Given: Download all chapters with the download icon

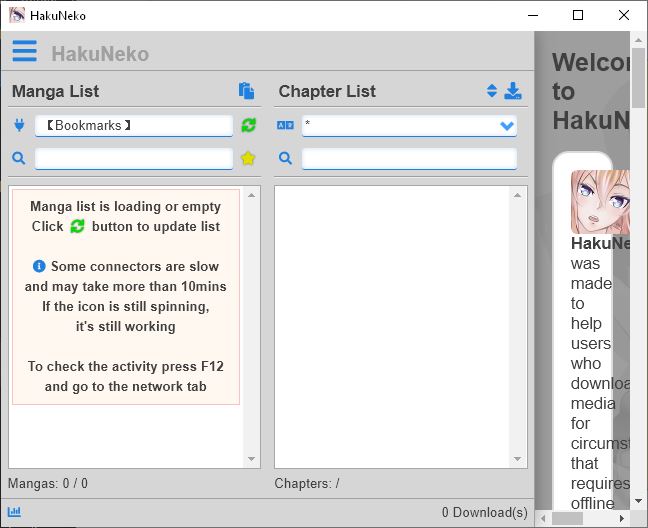Looking at the screenshot, I should coord(513,91).
